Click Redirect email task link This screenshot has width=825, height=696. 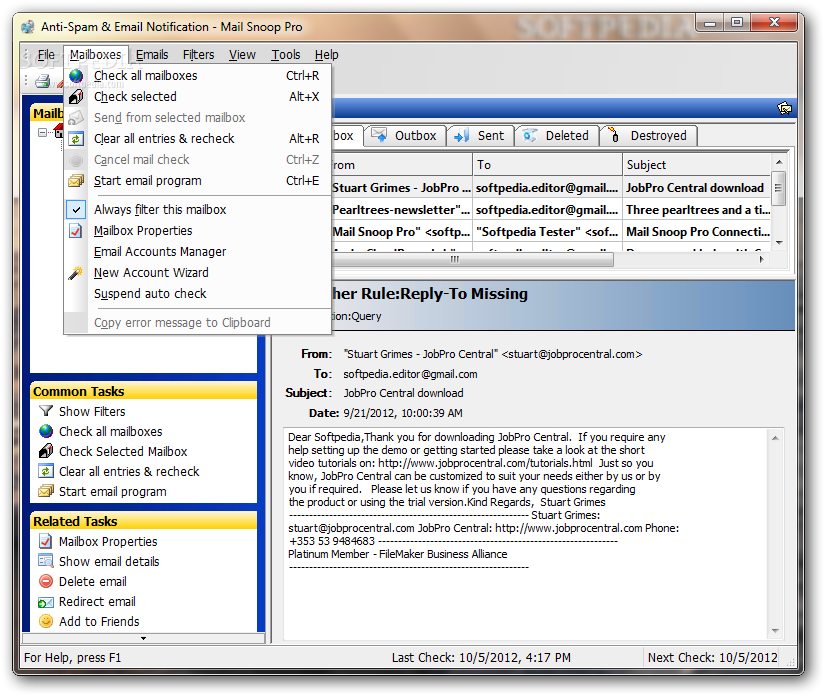(x=97, y=601)
